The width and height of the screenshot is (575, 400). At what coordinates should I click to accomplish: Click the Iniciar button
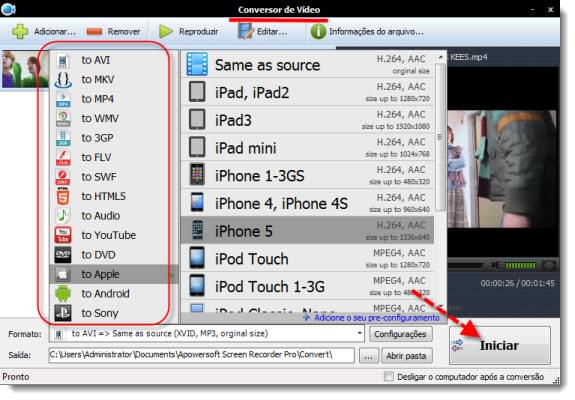coord(499,345)
